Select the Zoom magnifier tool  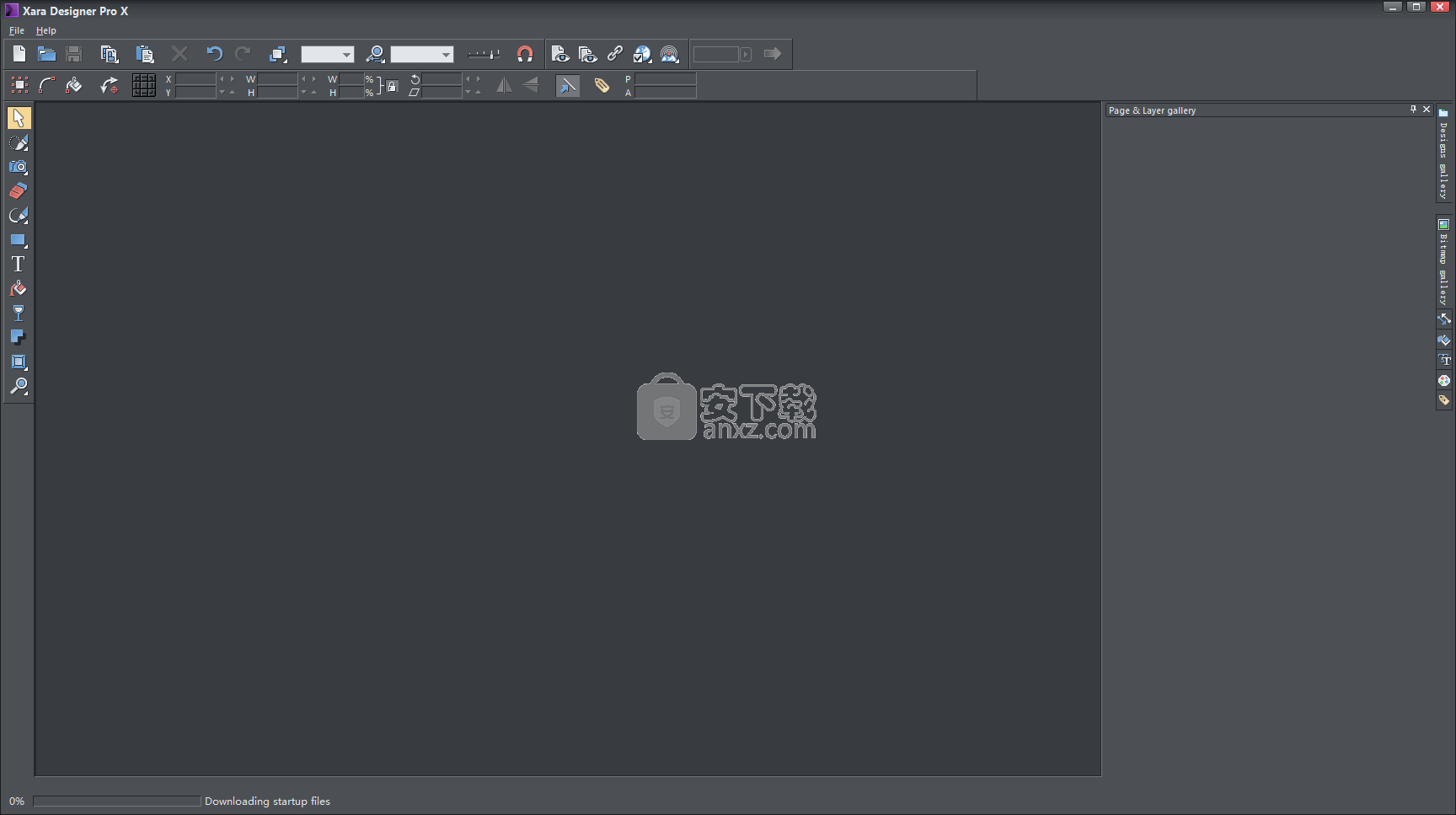19,387
